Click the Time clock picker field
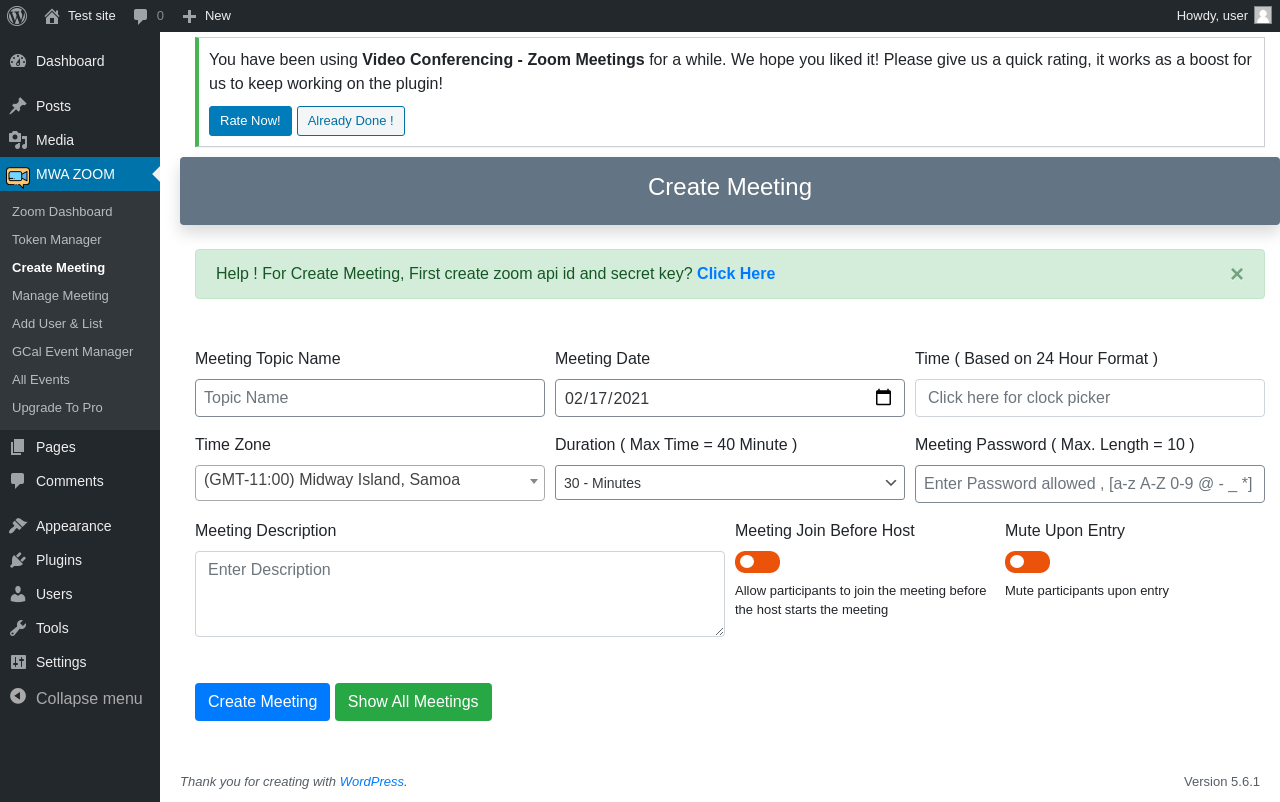Image resolution: width=1280 pixels, height=802 pixels. point(1090,398)
